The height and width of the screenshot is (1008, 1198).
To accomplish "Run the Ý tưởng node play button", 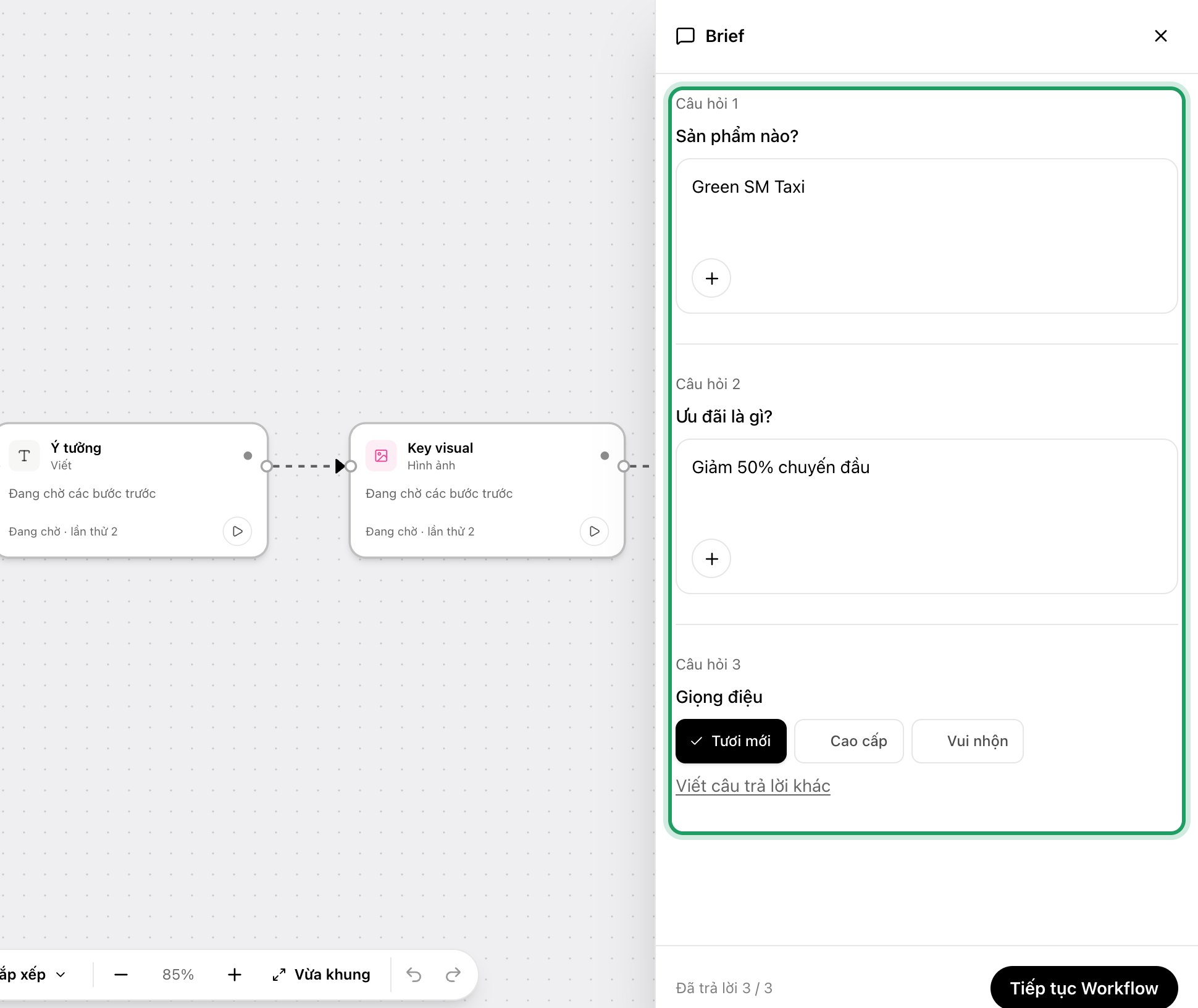I will [x=237, y=531].
